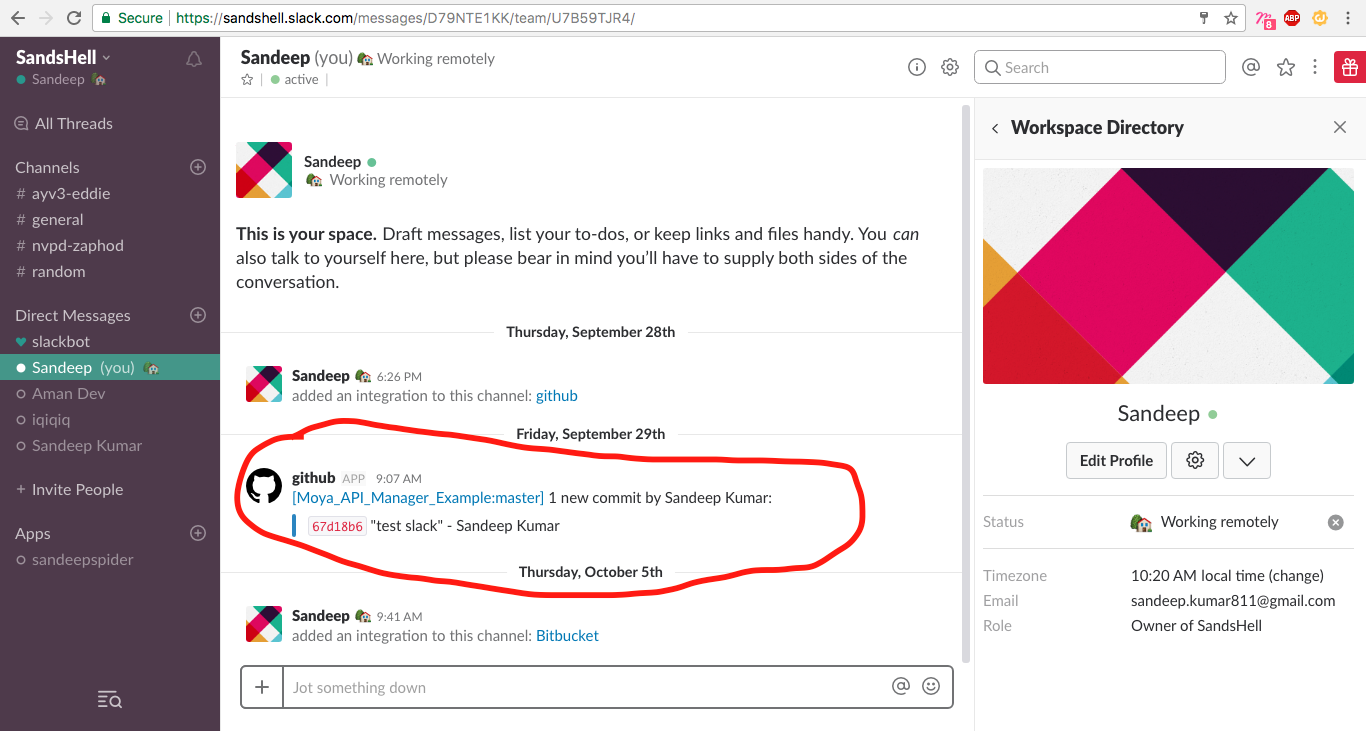Open a new direct message with plus icon
The image size is (1366, 731).
(198, 315)
